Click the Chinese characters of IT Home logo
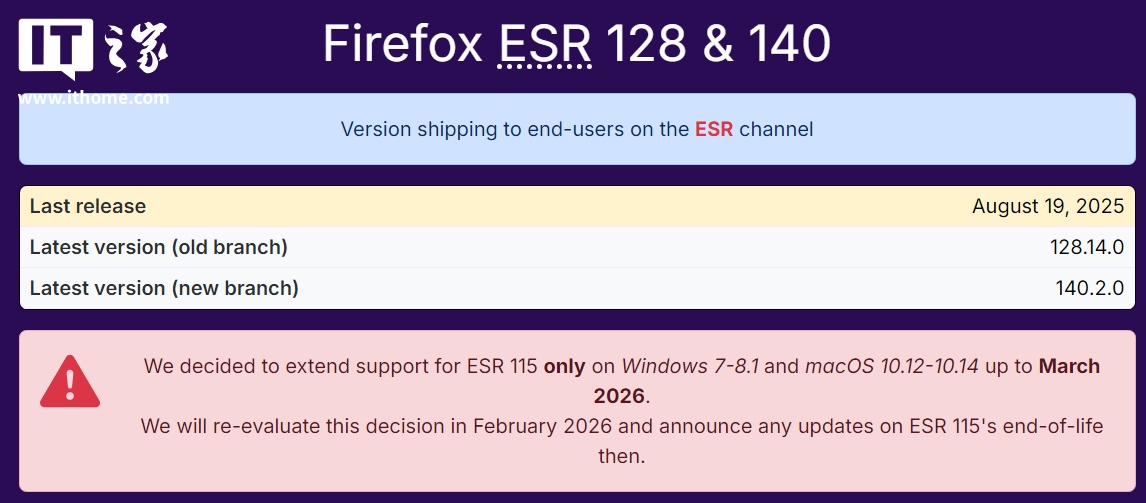 (136, 48)
